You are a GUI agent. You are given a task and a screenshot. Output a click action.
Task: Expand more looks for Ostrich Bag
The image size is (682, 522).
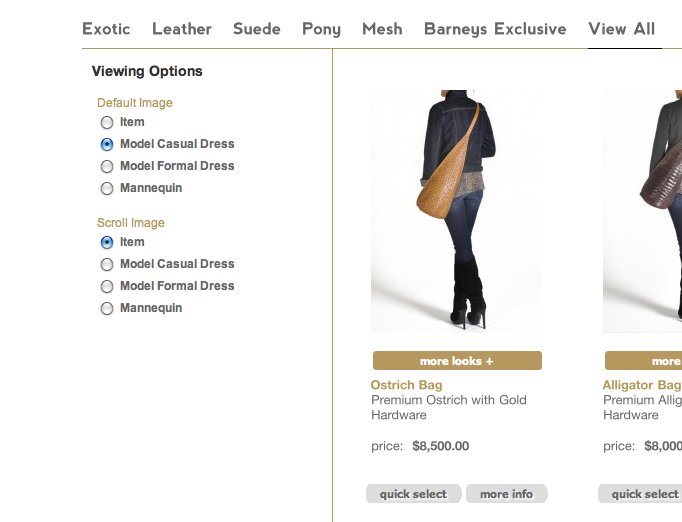tap(457, 361)
